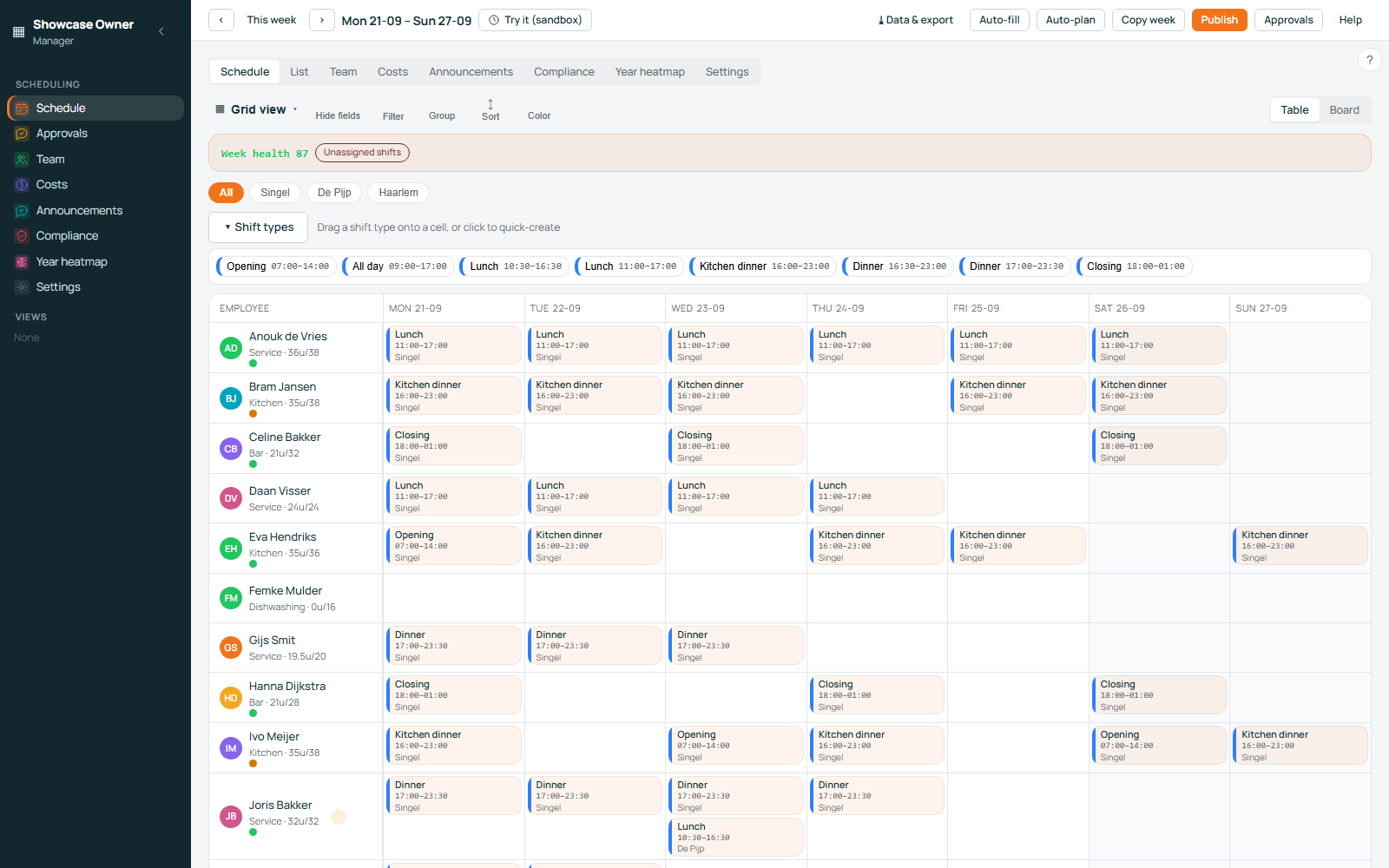Switch to the List tab

300,72
